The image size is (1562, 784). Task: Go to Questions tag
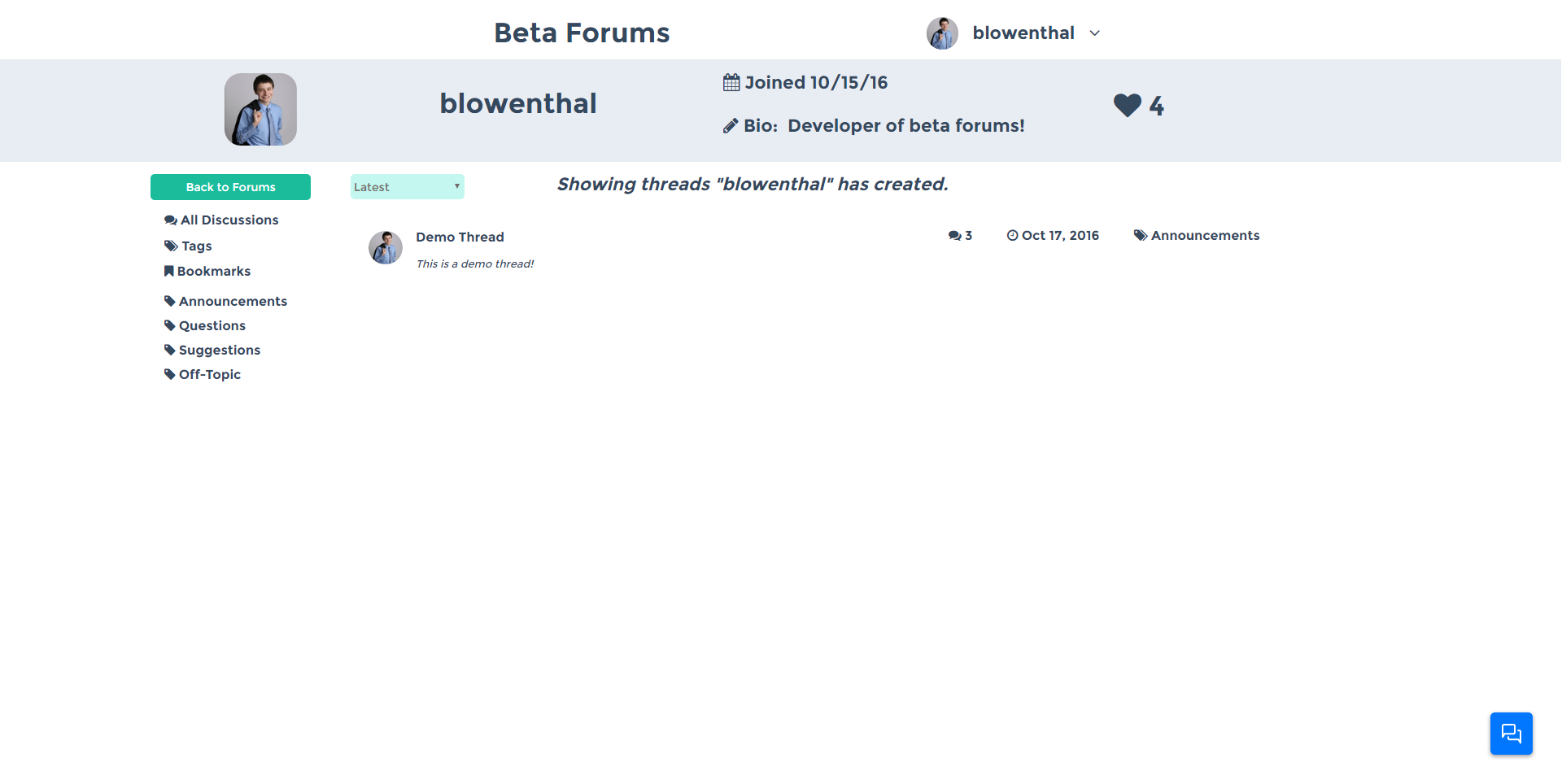click(212, 326)
